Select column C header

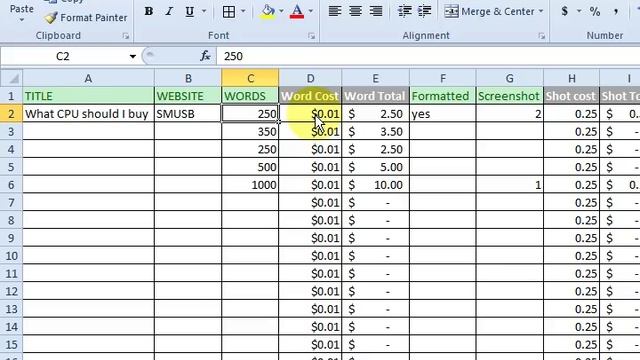tap(250, 78)
